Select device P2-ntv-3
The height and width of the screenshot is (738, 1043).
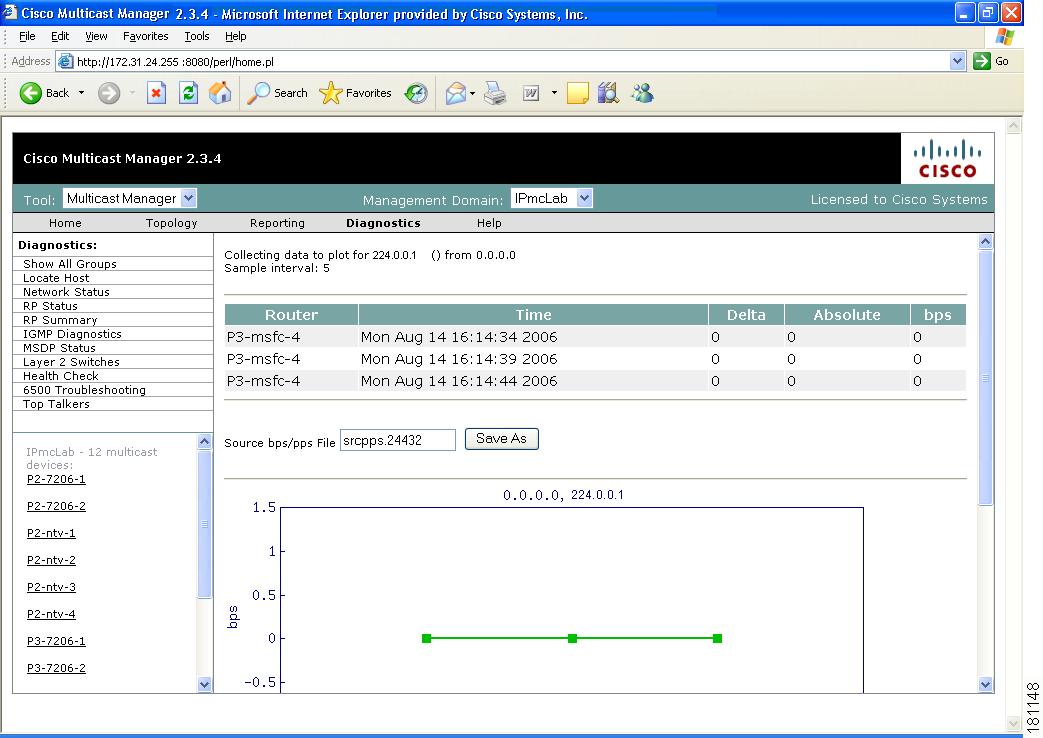(51, 587)
